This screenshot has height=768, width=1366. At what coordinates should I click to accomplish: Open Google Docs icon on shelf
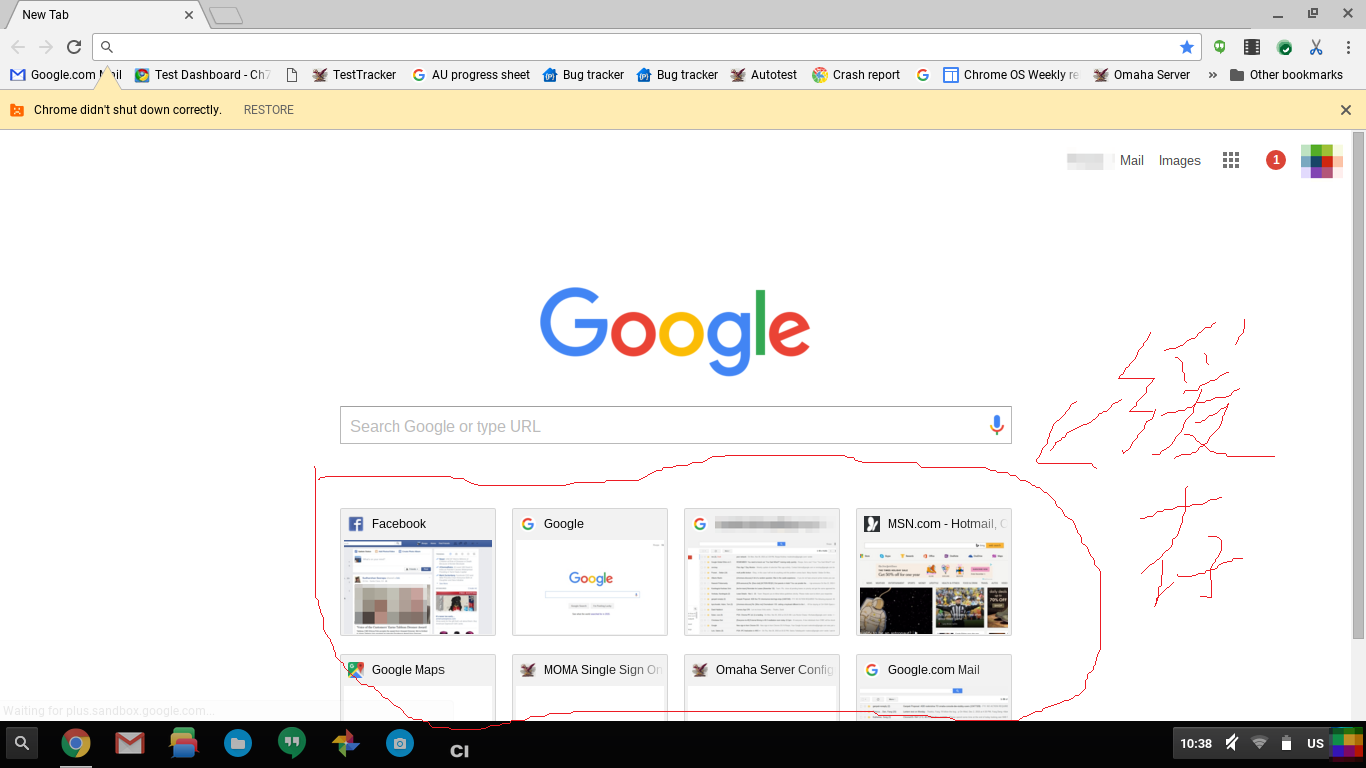(183, 743)
